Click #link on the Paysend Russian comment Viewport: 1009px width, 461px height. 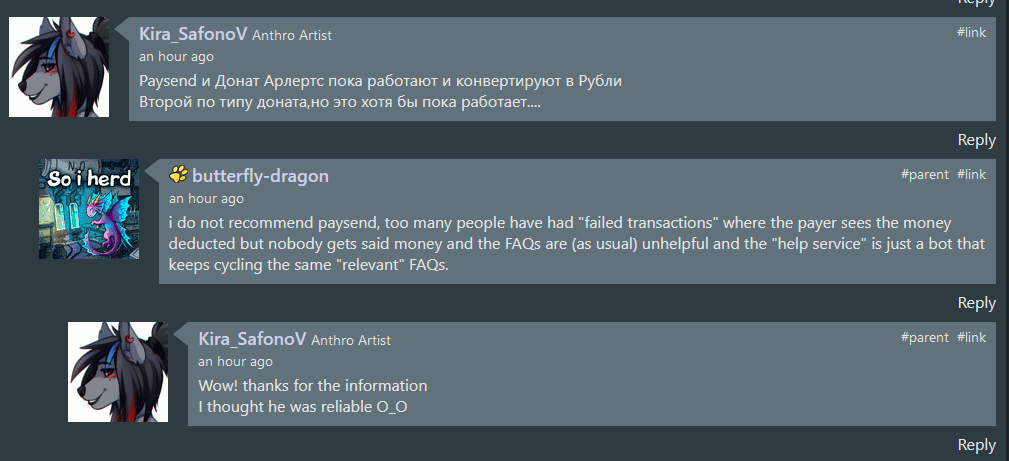(x=971, y=32)
